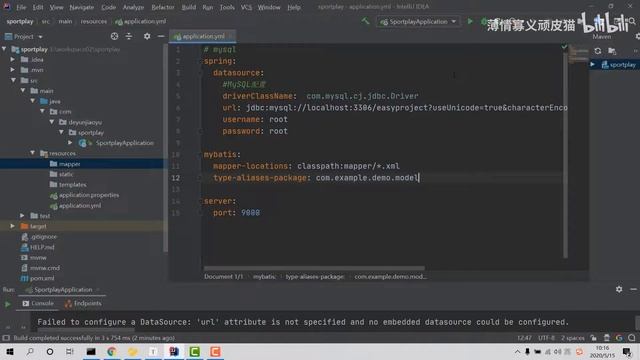640x360 pixels.
Task: Click the mybatis breadcrumb below the editor
Action: (264, 277)
